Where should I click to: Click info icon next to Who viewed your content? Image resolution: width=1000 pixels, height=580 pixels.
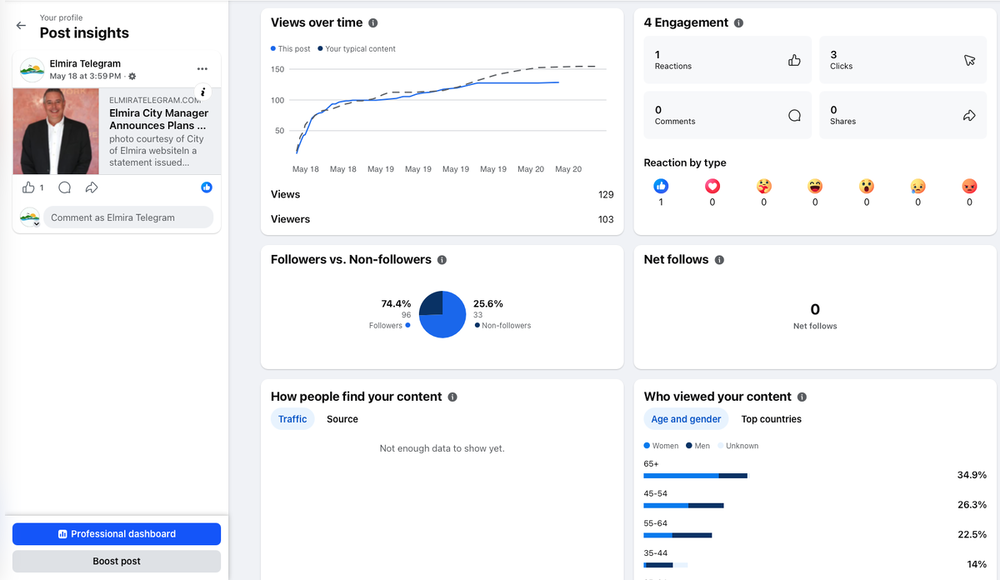pos(802,397)
